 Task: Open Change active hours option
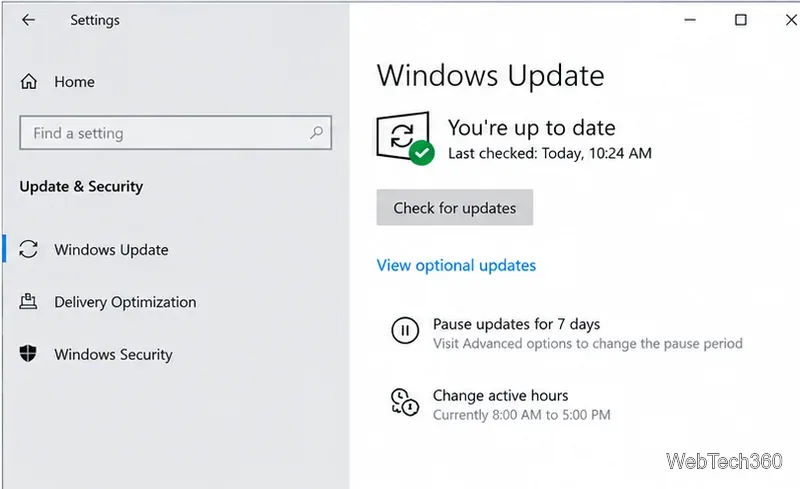click(x=501, y=396)
